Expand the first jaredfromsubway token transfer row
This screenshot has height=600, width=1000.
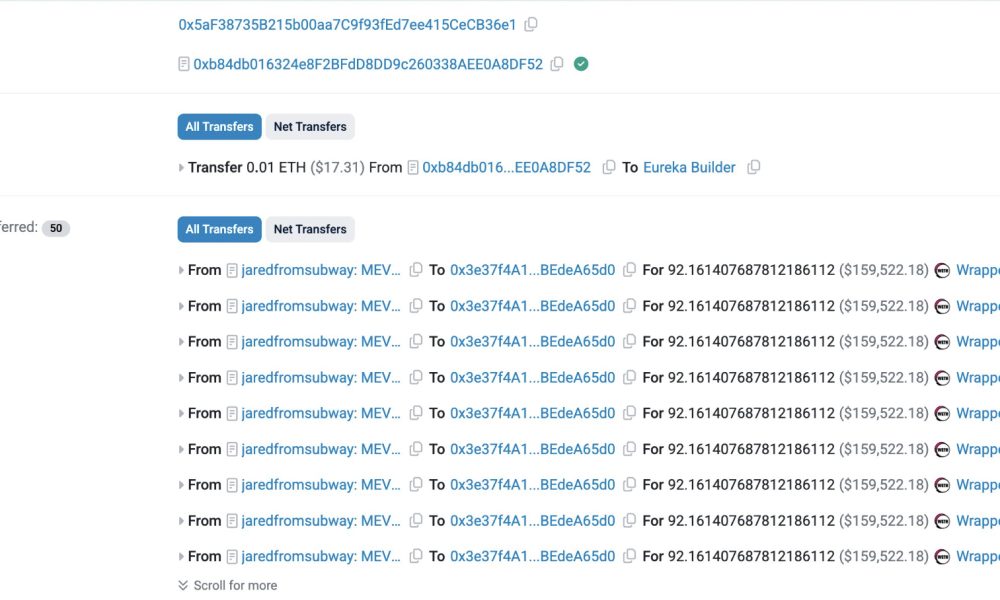click(181, 270)
